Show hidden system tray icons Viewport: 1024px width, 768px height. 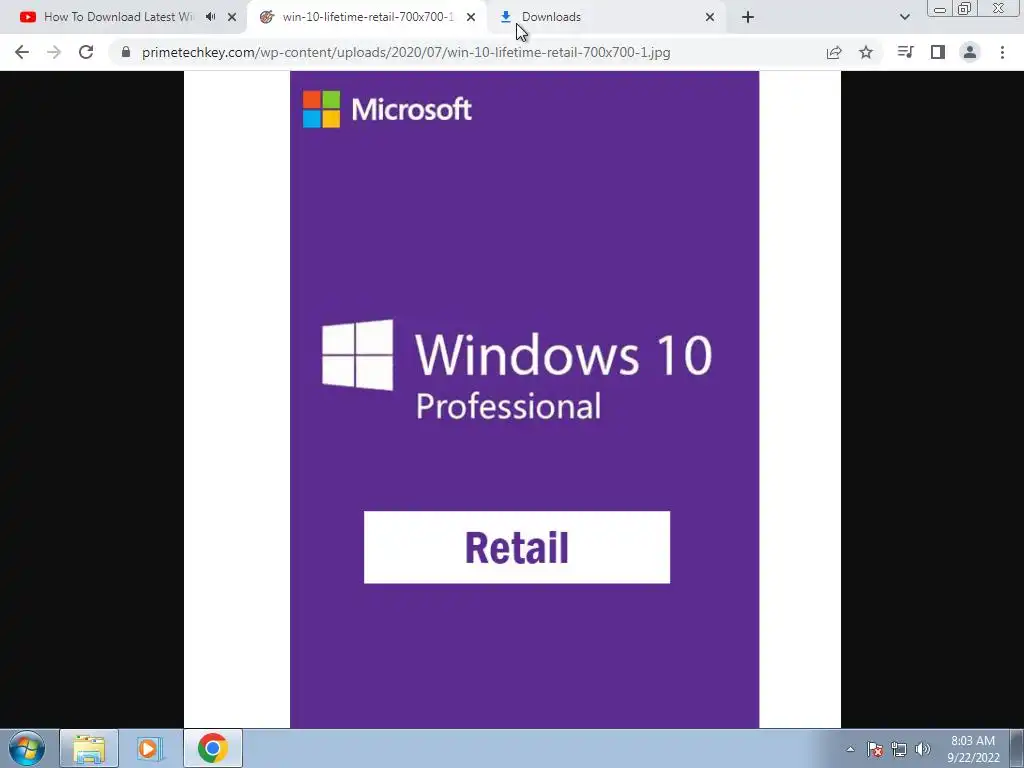[850, 749]
